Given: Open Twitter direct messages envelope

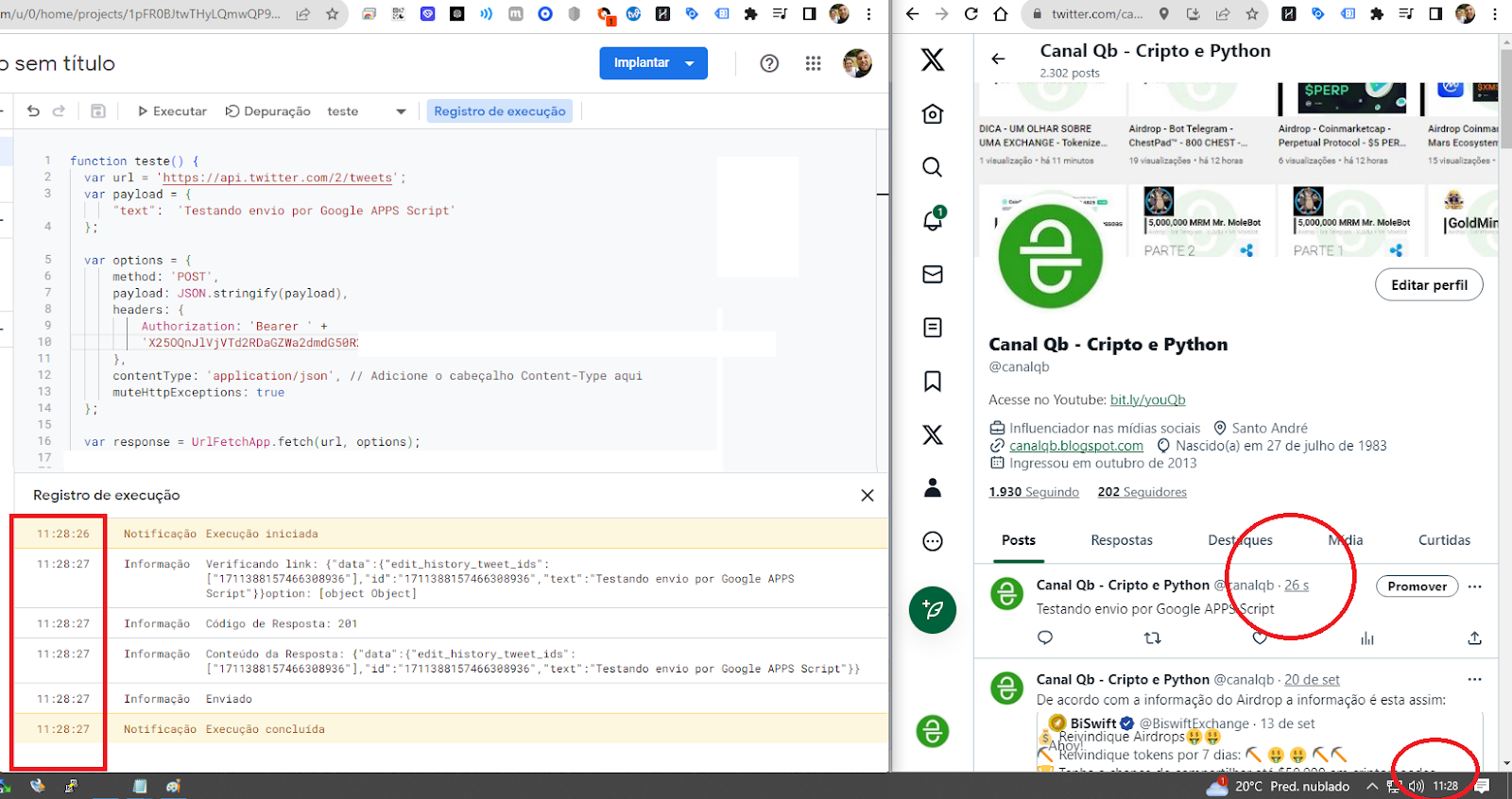Looking at the screenshot, I should 933,274.
